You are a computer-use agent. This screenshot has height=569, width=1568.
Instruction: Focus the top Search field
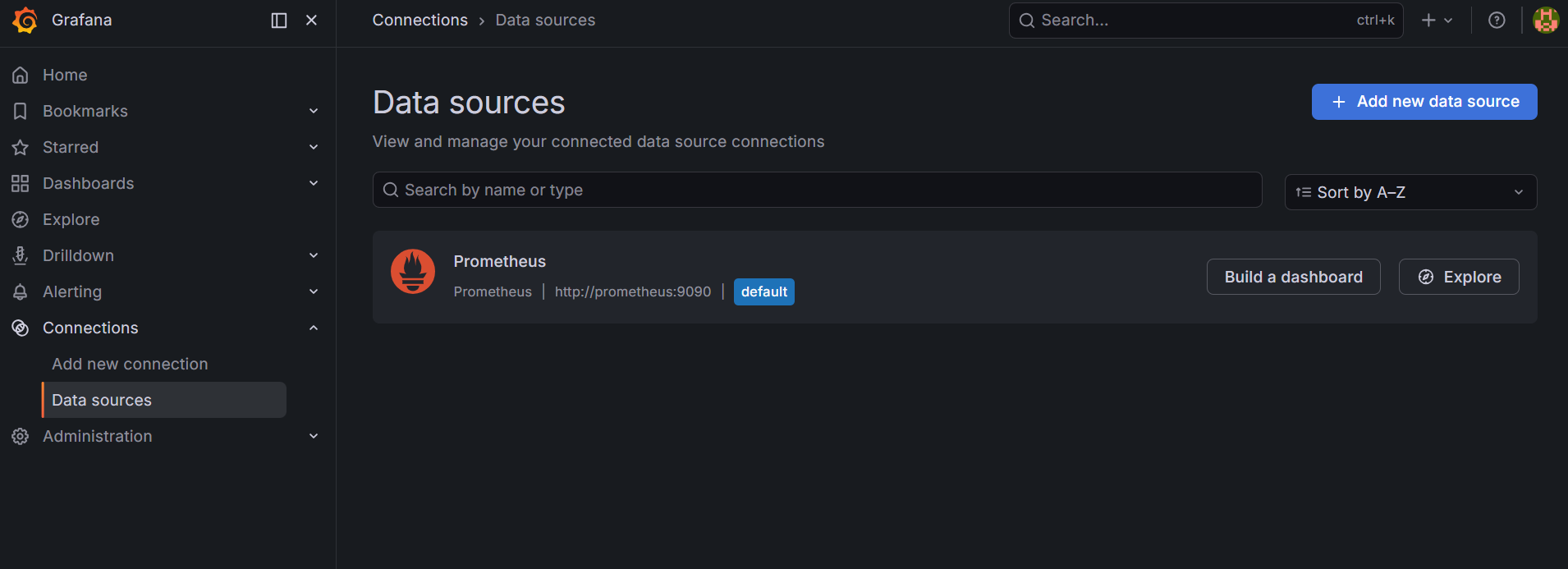[x=1206, y=21]
